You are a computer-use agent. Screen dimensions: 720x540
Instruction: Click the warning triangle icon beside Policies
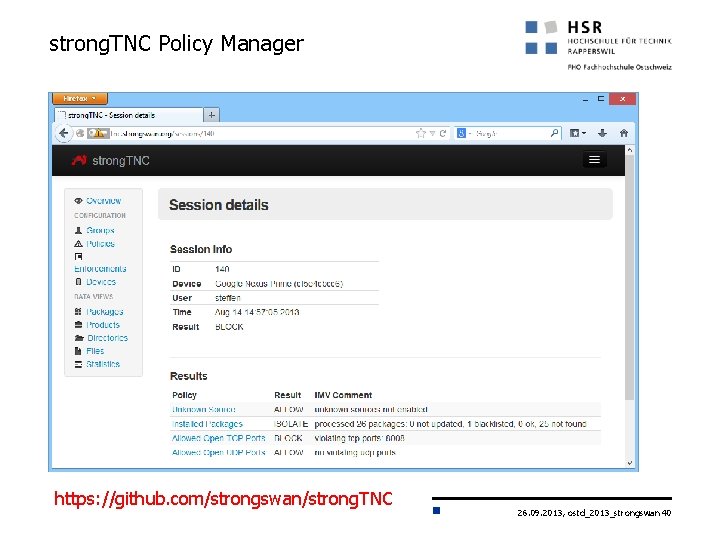coord(78,243)
